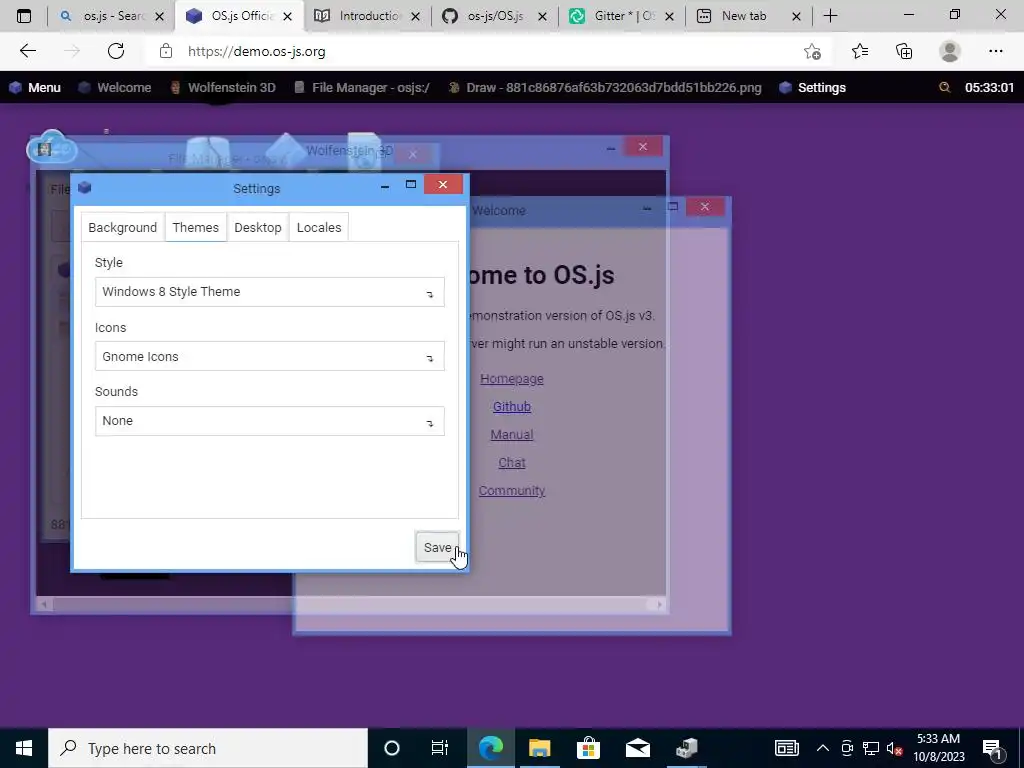
Task: Open the browser Favorites list
Action: 859,51
